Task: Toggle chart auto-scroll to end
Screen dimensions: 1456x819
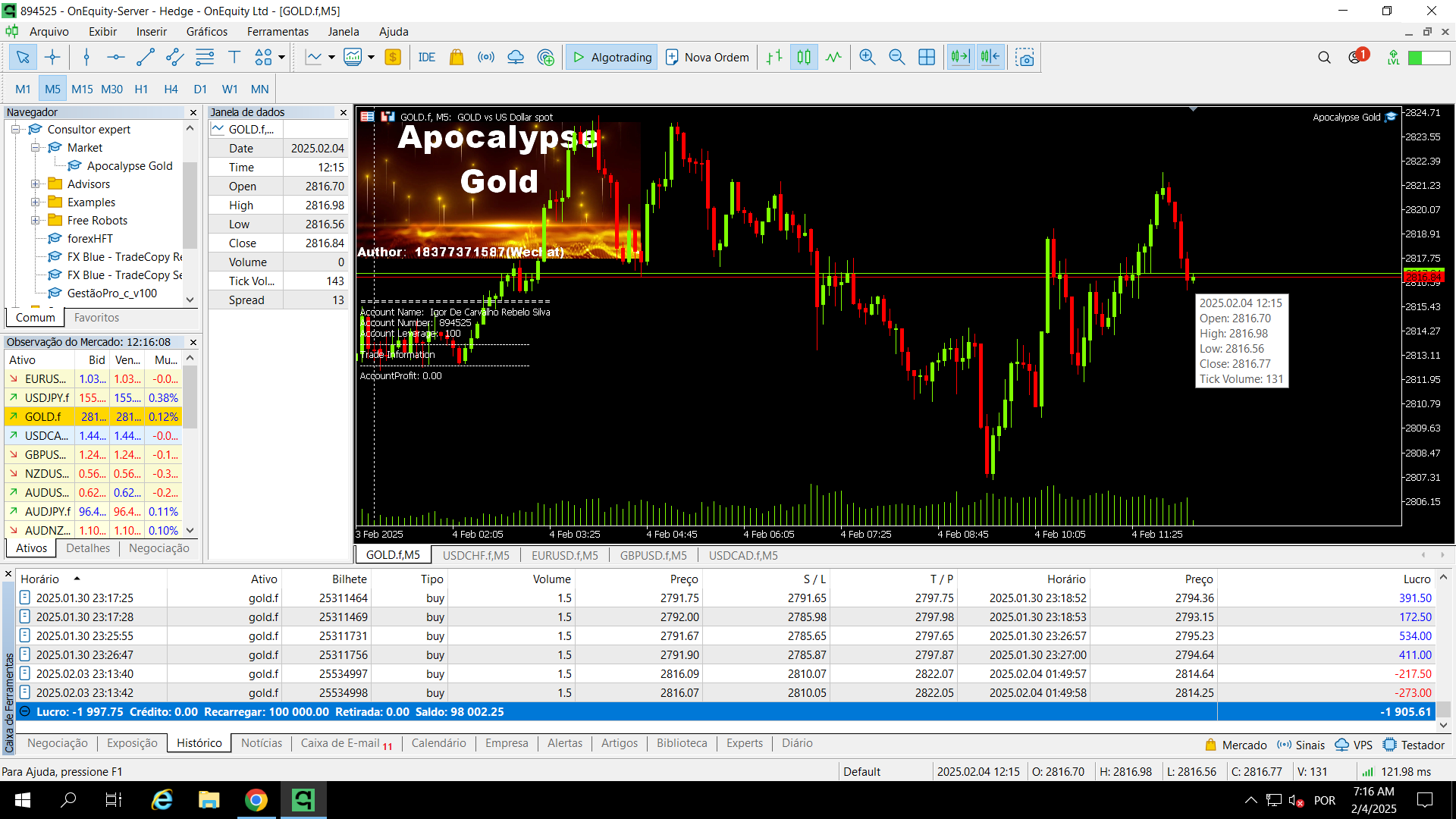Action: point(960,58)
